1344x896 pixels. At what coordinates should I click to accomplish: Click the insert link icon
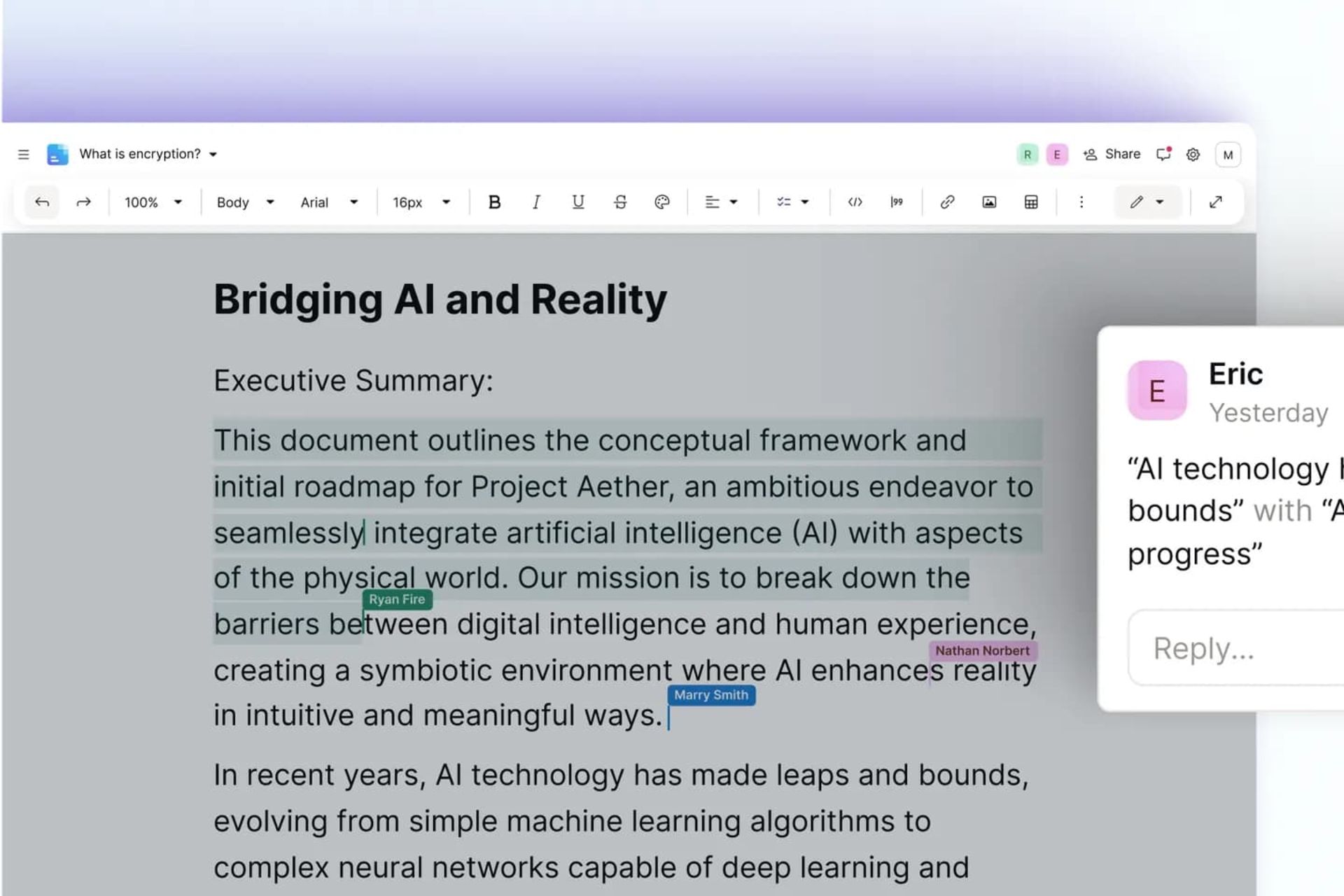pyautogui.click(x=946, y=202)
